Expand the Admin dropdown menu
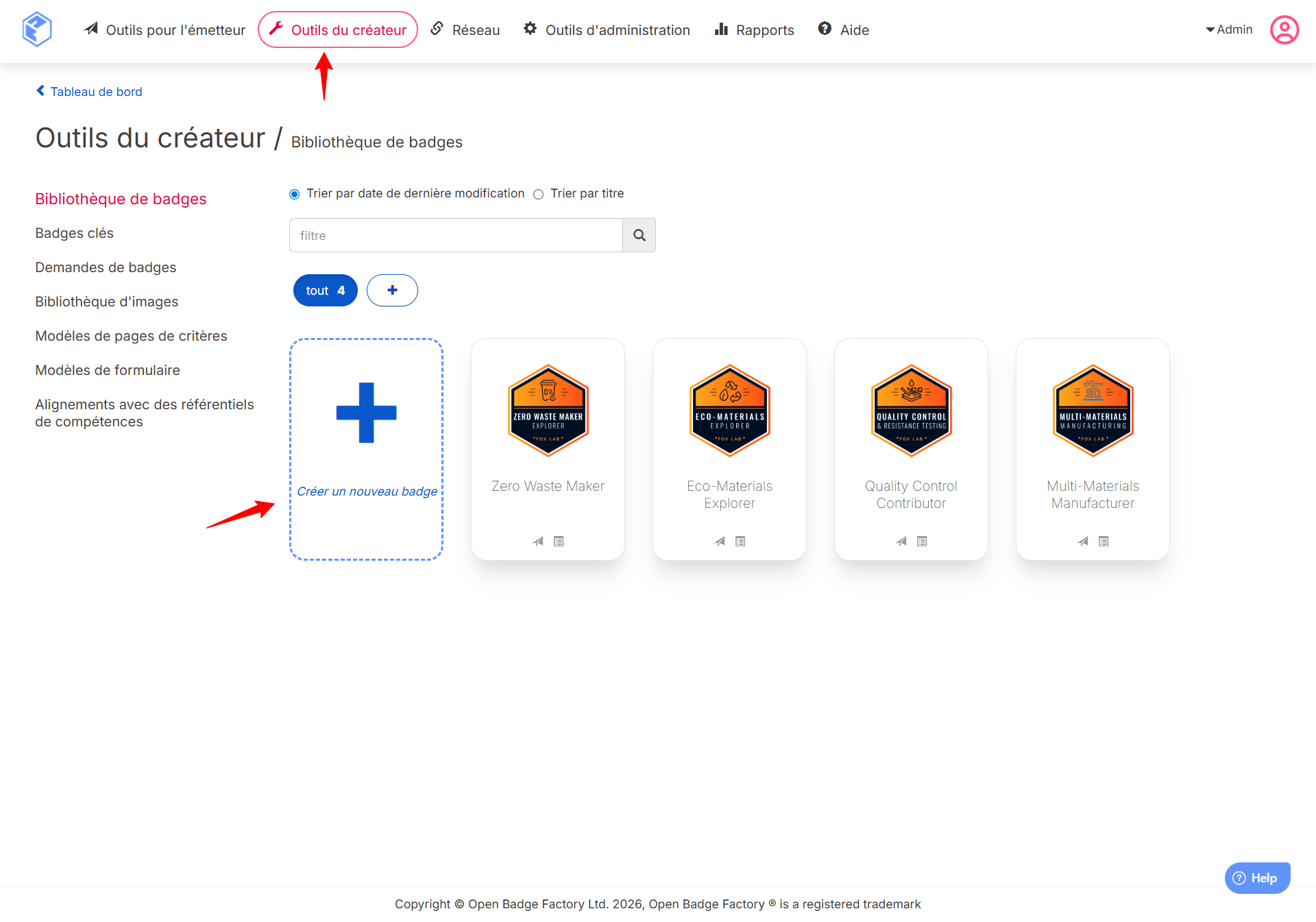Screen dimensions: 1316x922 pyautogui.click(x=1229, y=29)
